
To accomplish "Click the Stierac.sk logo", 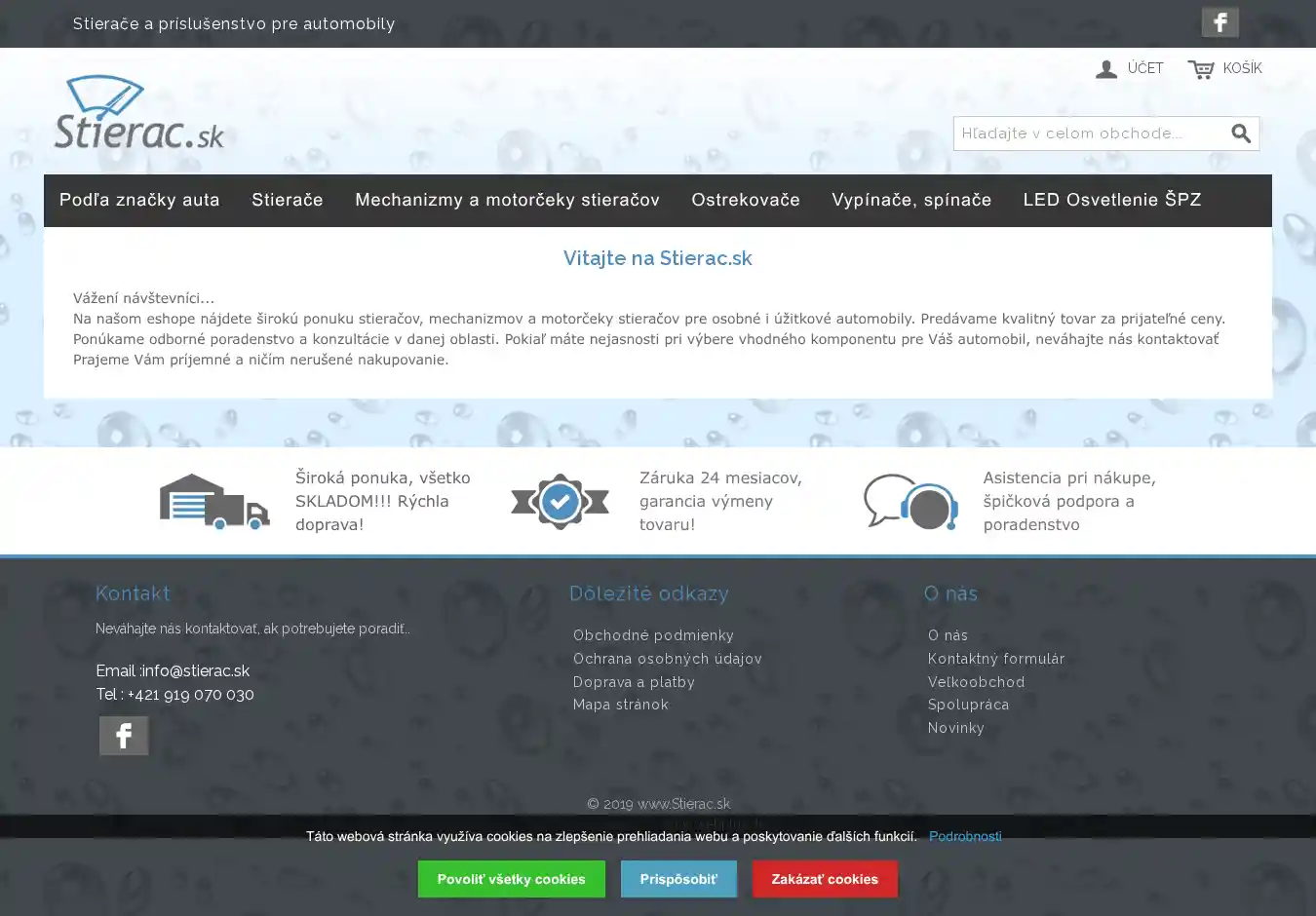I will (139, 113).
